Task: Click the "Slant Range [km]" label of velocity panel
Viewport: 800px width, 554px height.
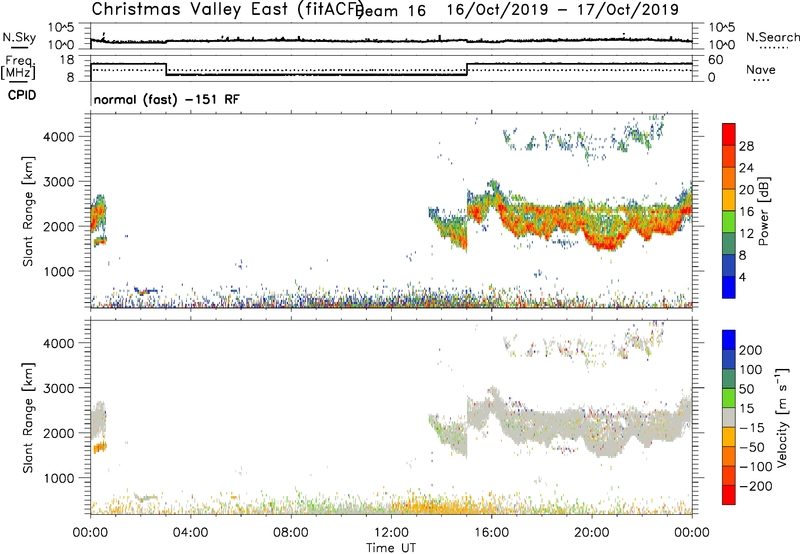Action: [28, 417]
